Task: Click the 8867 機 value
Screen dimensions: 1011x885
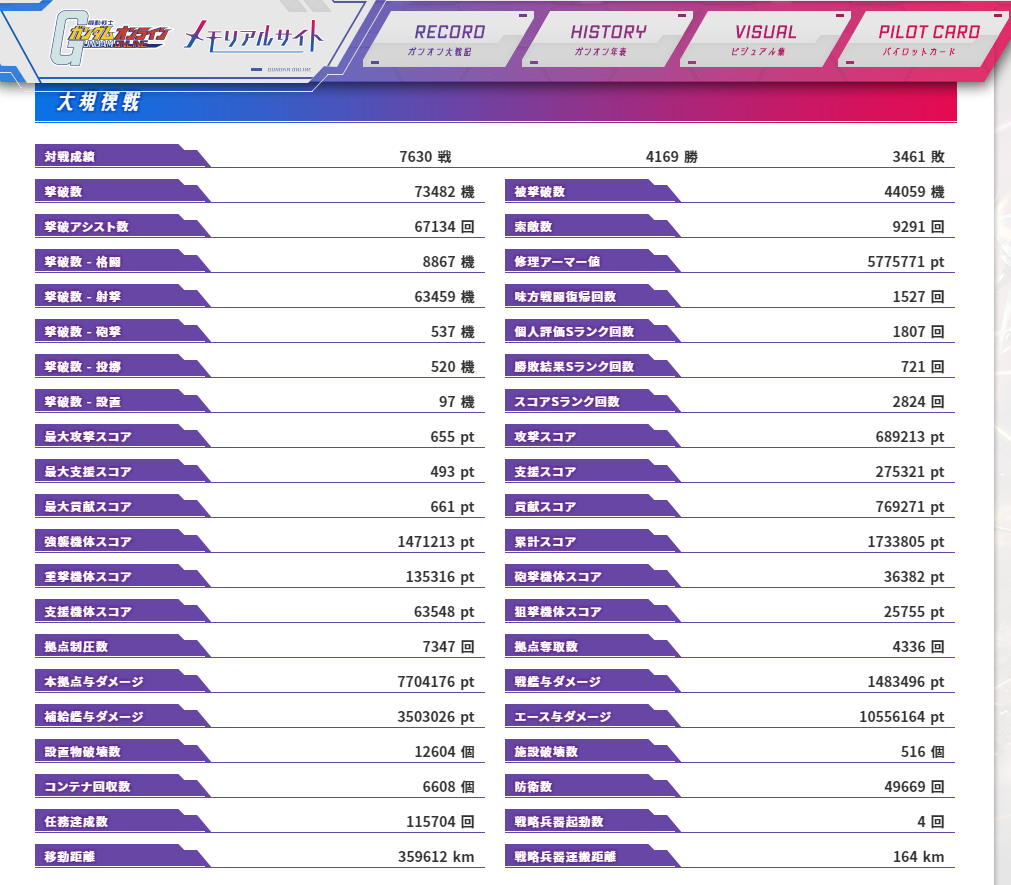Action: (x=448, y=262)
